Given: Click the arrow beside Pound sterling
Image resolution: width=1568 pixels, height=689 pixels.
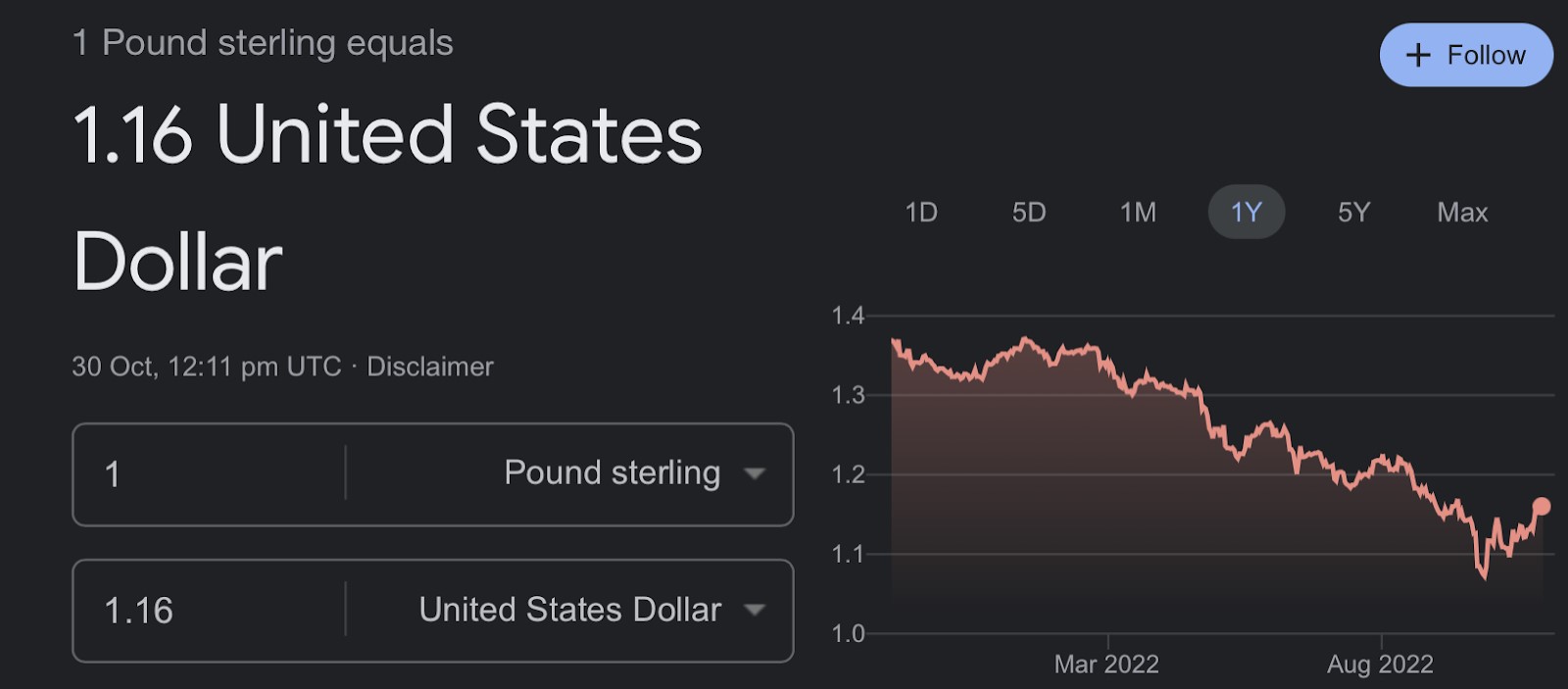Looking at the screenshot, I should tap(754, 474).
